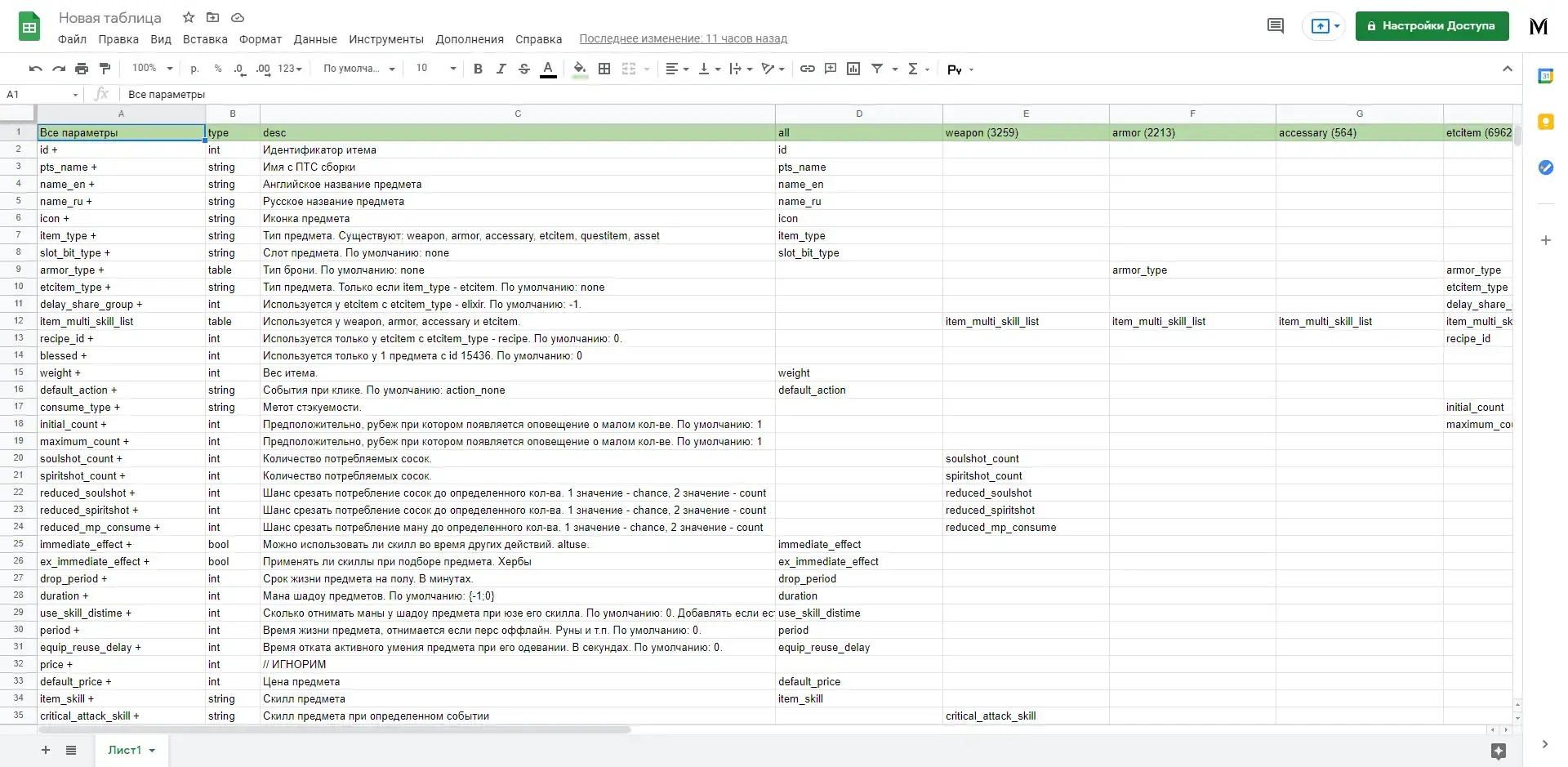The height and width of the screenshot is (767, 1568).
Task: Open the Правка menu
Action: 118,39
